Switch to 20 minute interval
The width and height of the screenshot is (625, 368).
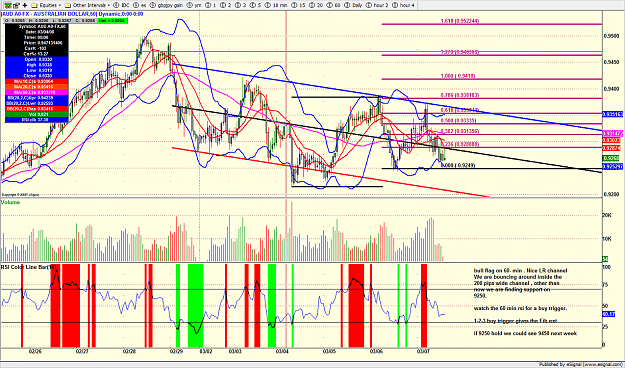coord(317,5)
